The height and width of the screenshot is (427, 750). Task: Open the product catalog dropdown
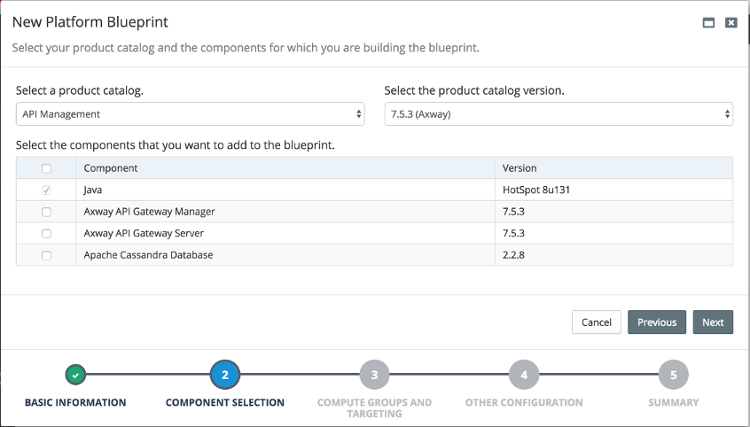pyautogui.click(x=190, y=114)
